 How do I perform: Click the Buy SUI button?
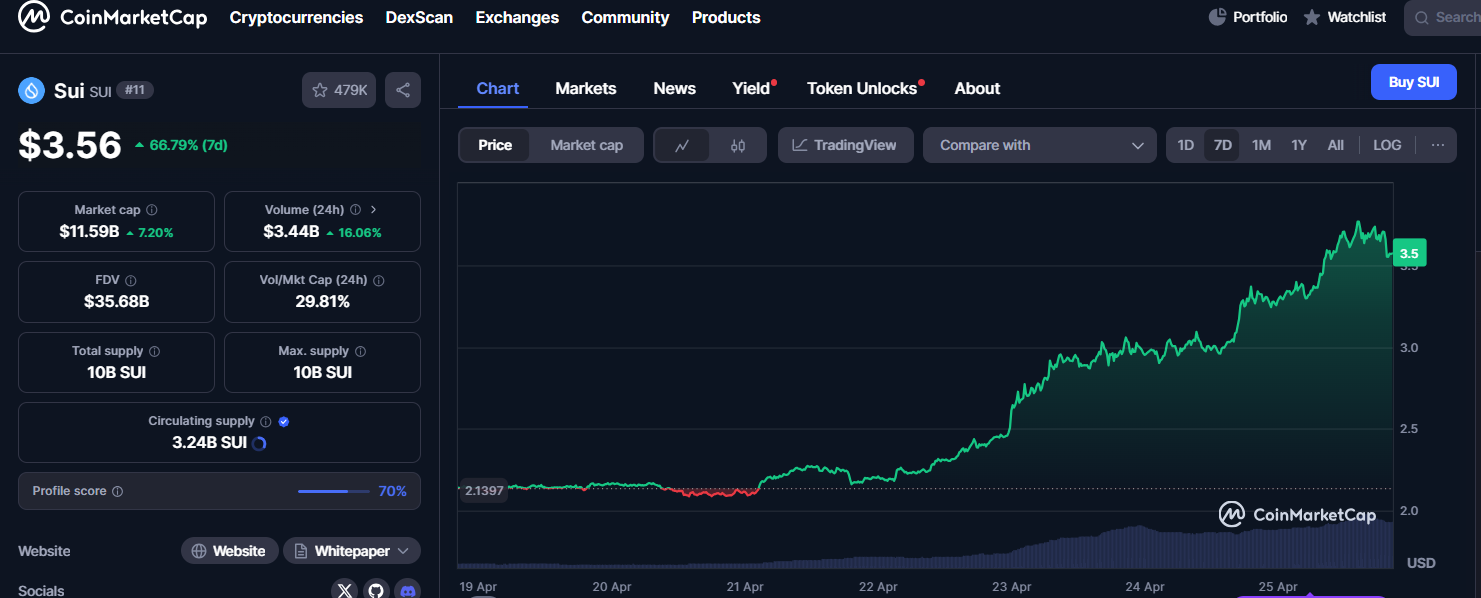pos(1414,82)
